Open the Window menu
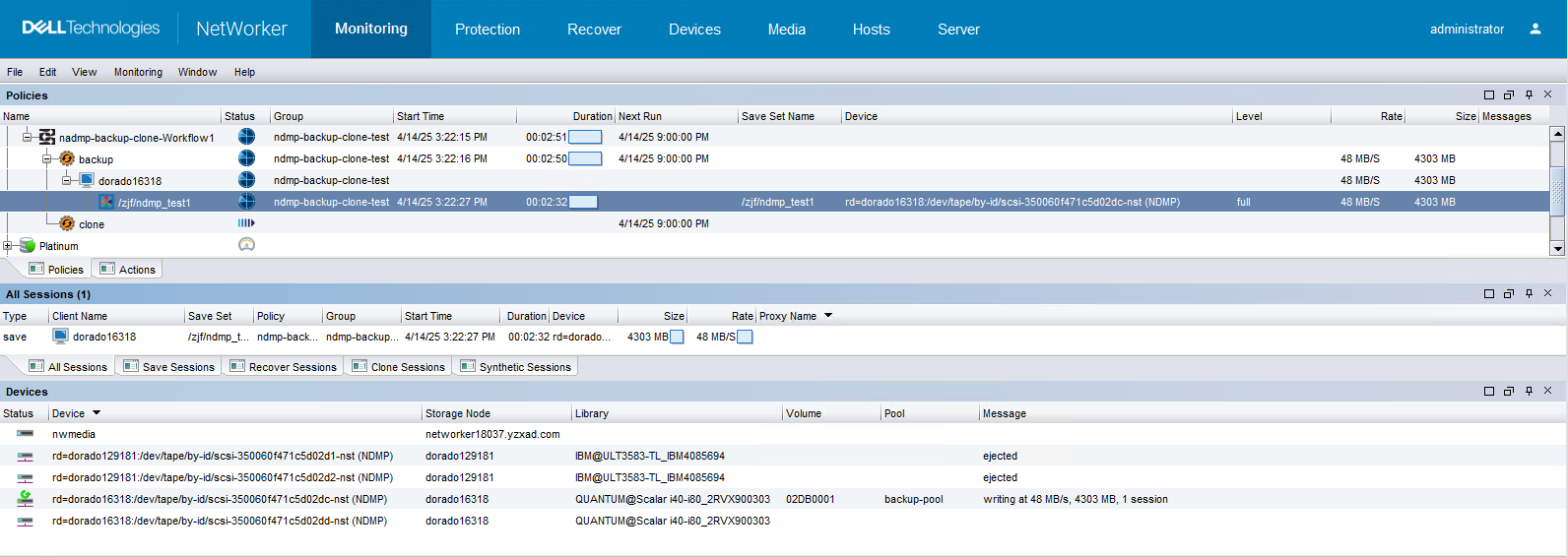 click(197, 72)
